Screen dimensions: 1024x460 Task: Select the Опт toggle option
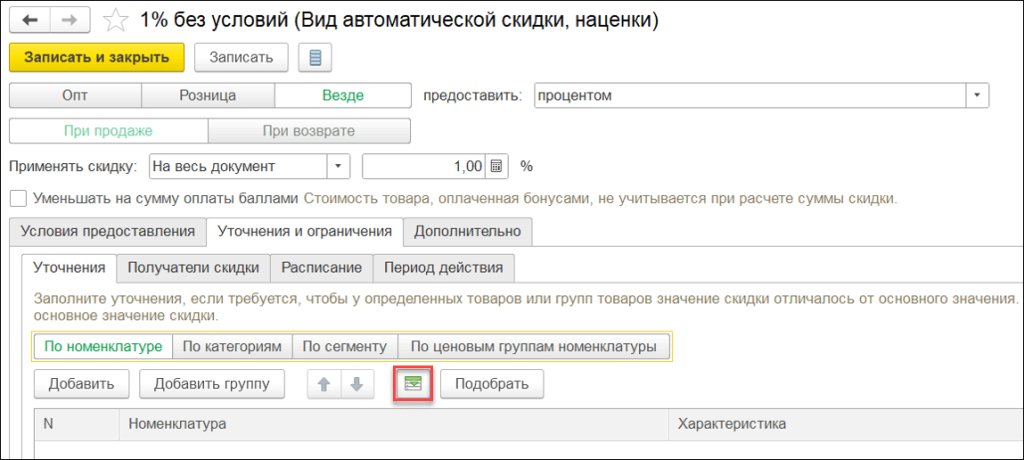click(75, 95)
